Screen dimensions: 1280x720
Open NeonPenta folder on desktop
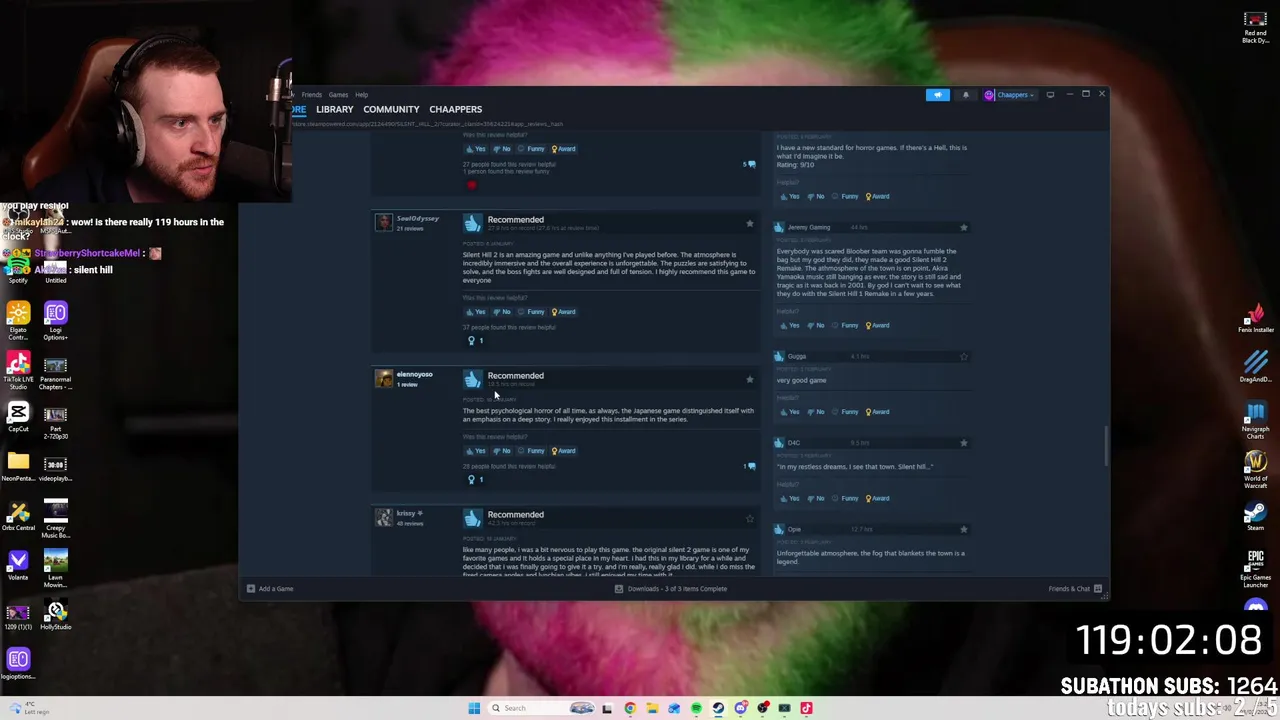point(18,466)
